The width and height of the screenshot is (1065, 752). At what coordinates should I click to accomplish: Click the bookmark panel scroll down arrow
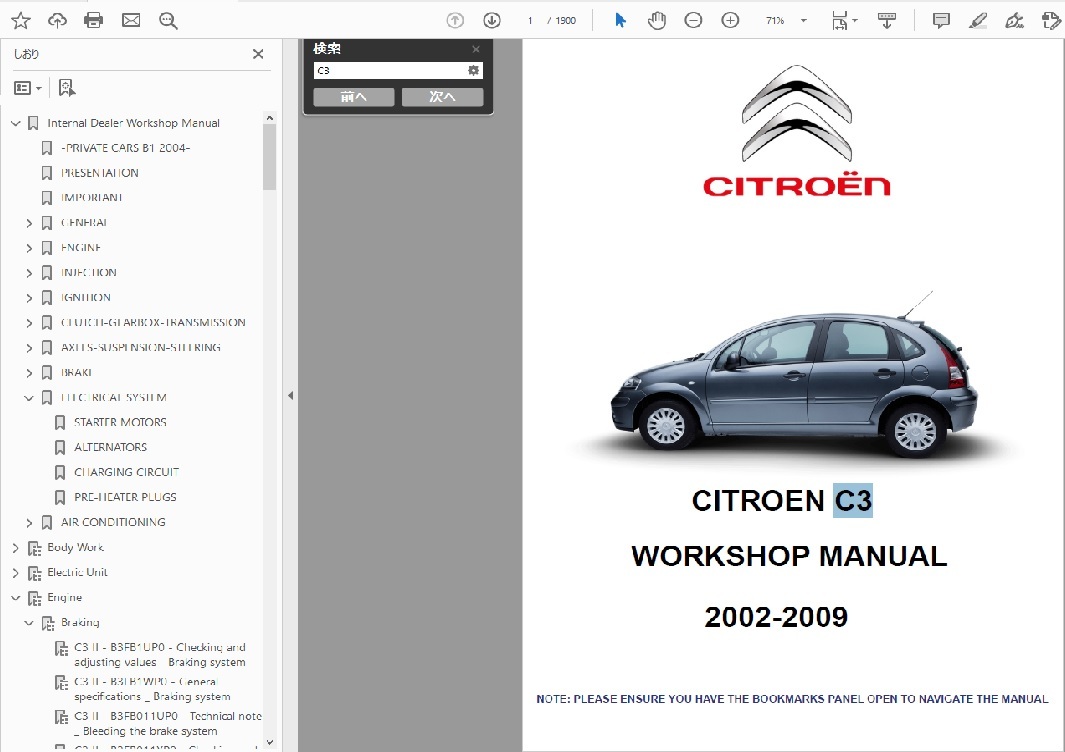coord(270,742)
